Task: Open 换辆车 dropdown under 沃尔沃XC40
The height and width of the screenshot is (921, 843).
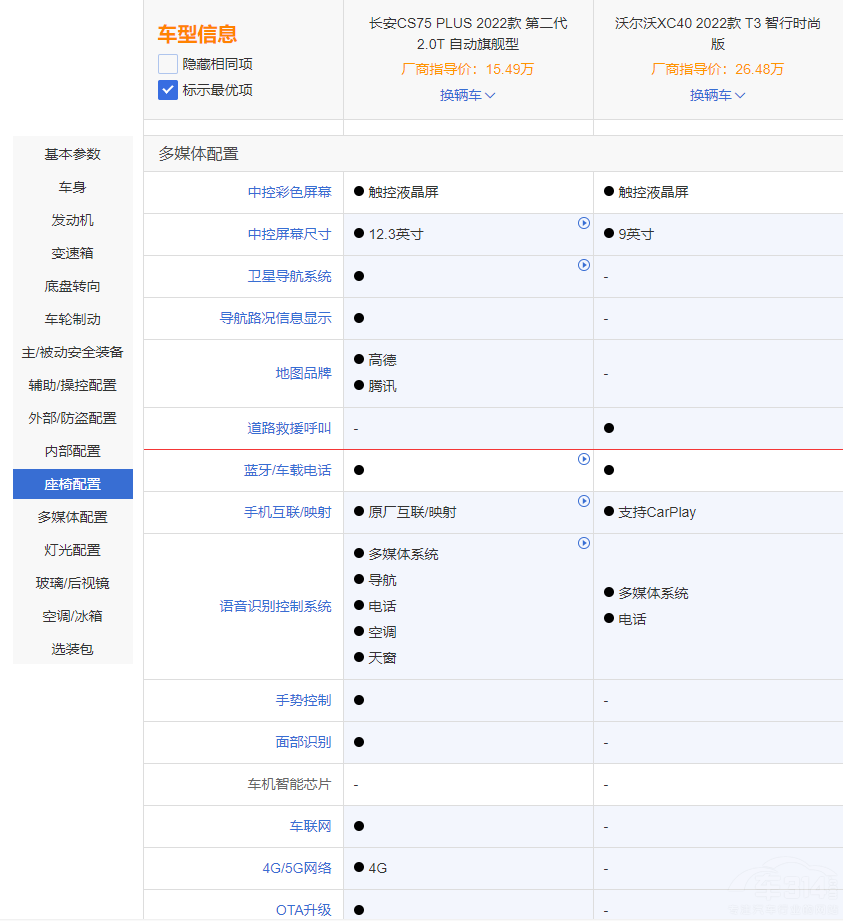Action: click(717, 96)
